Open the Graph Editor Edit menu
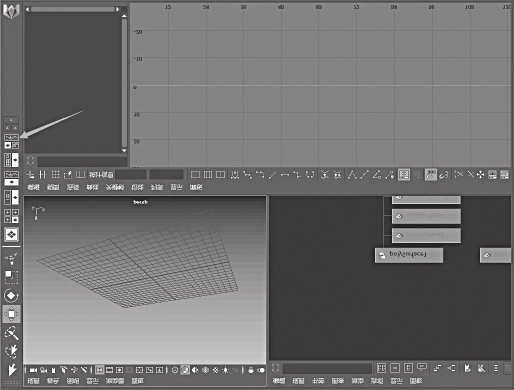 pos(34,187)
